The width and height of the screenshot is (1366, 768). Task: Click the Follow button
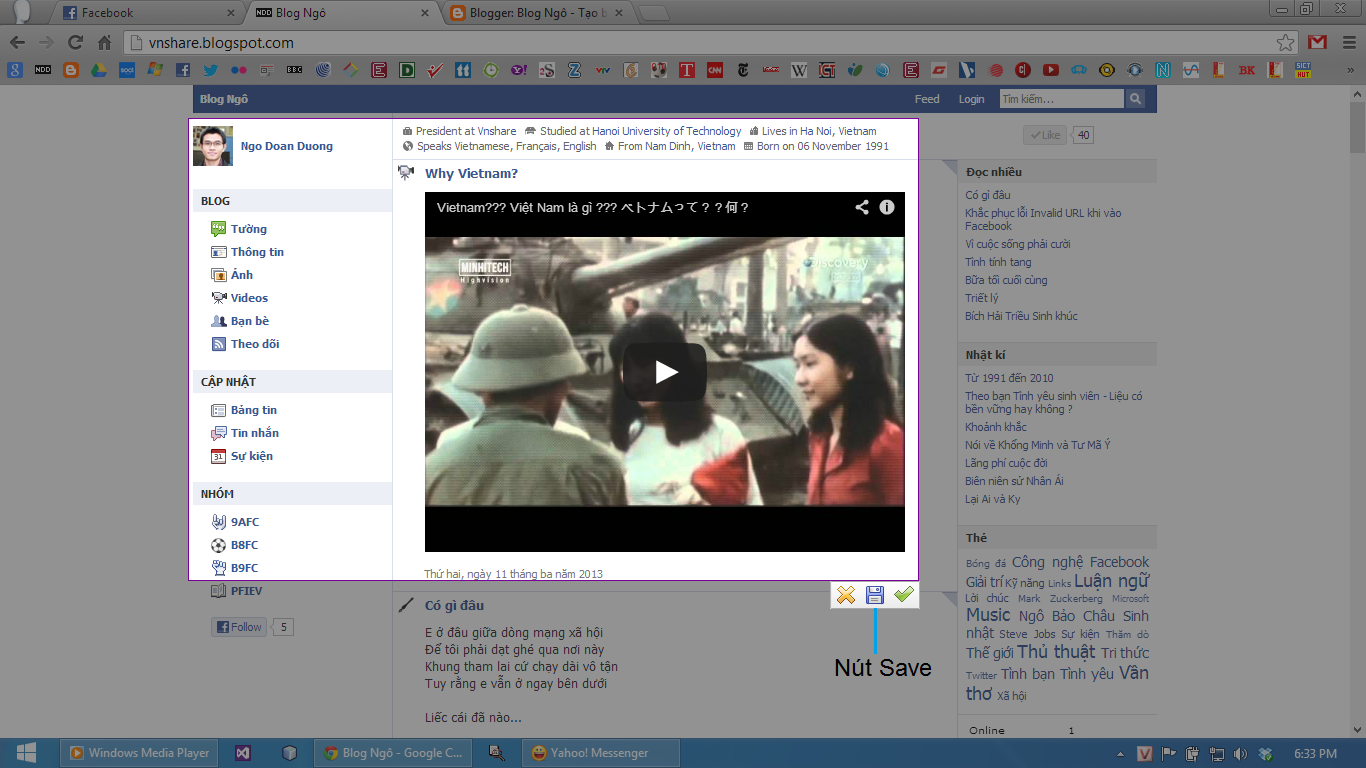pyautogui.click(x=238, y=628)
